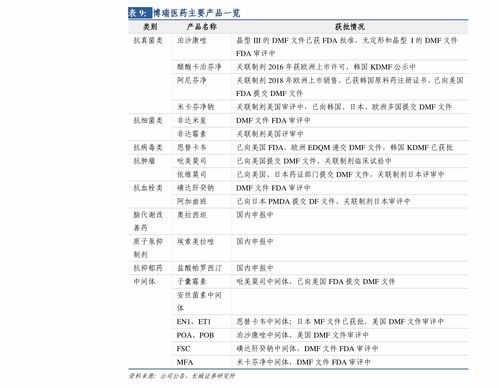Click '国内申报中' in the 盐酸帕罗西汀 row
This screenshot has width=499, height=388.
[255, 268]
